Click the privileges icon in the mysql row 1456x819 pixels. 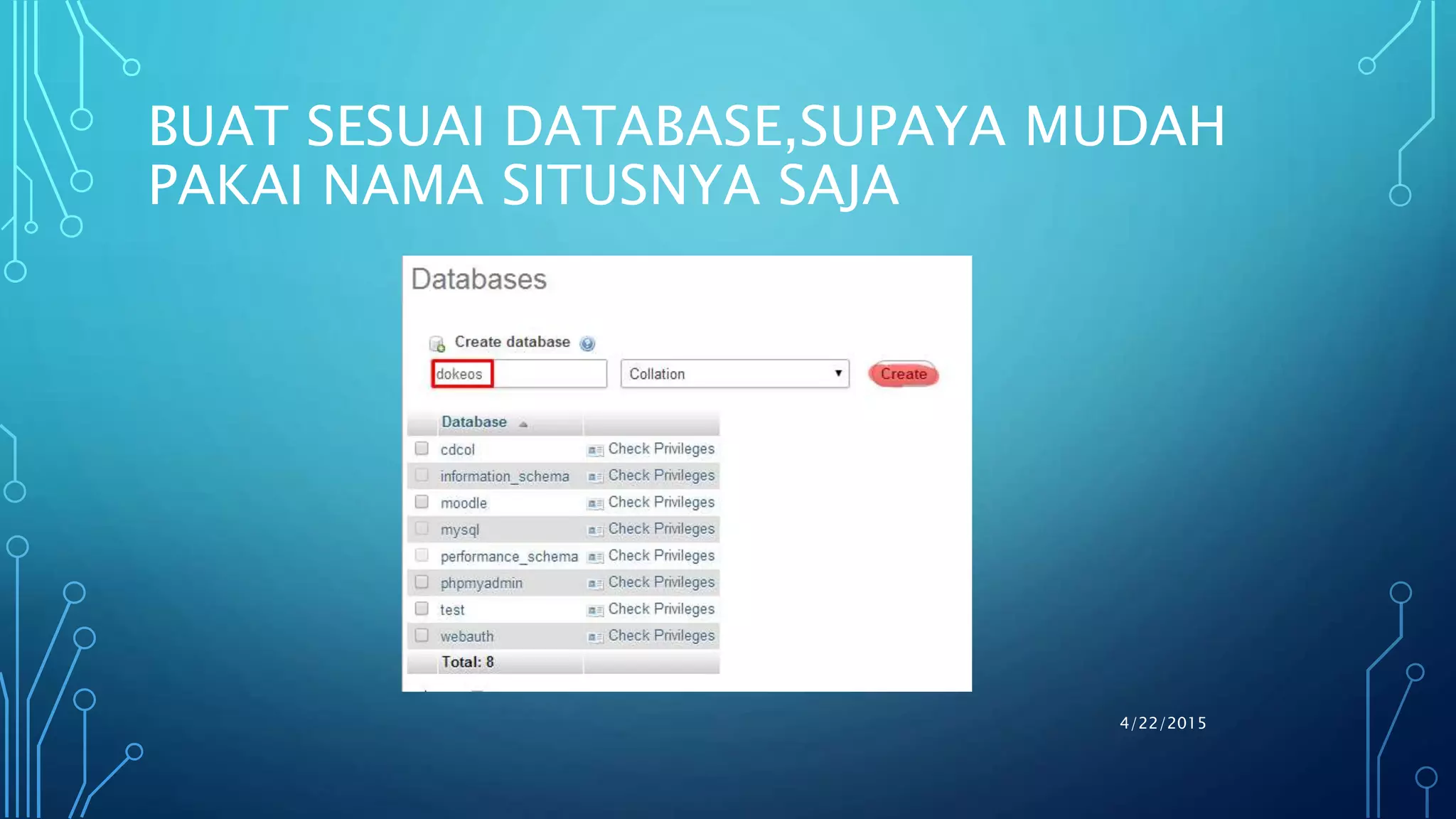(x=595, y=530)
